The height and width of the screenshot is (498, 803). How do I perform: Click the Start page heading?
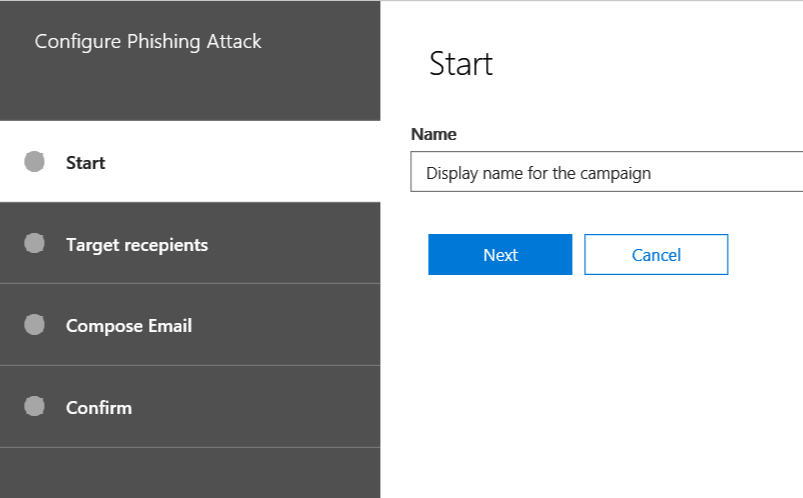461,64
